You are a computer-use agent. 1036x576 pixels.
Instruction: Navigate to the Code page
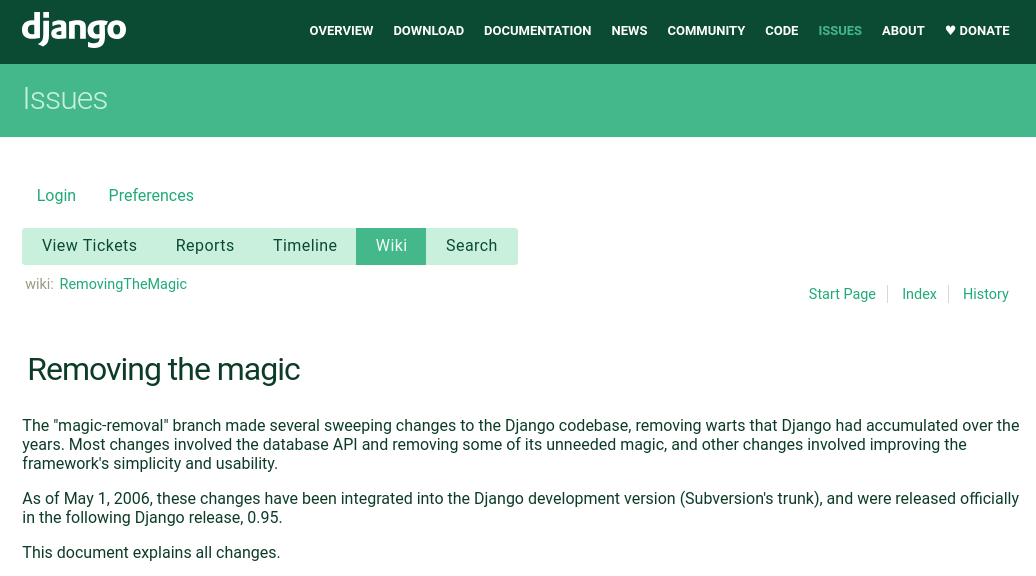point(781,31)
